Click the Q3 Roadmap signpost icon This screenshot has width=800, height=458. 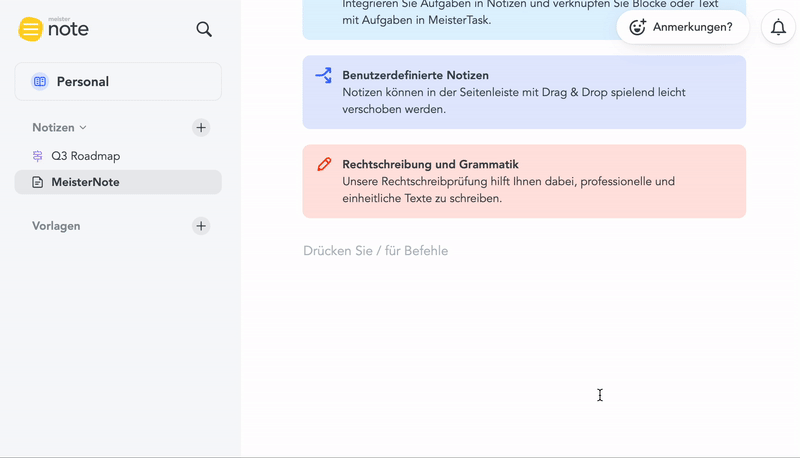coord(38,156)
